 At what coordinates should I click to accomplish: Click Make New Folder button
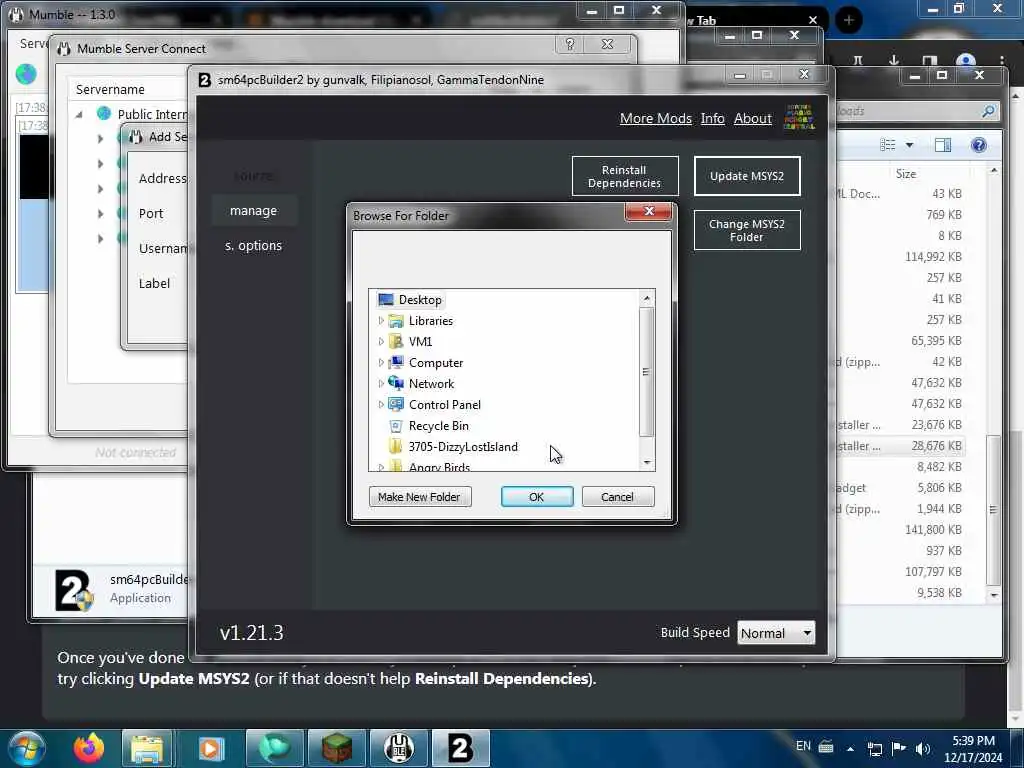[420, 497]
